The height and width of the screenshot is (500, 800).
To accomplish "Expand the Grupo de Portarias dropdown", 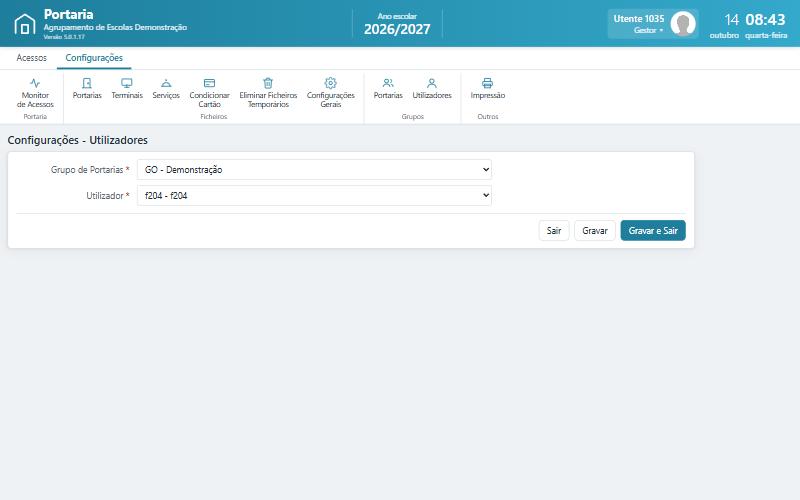I will click(314, 169).
